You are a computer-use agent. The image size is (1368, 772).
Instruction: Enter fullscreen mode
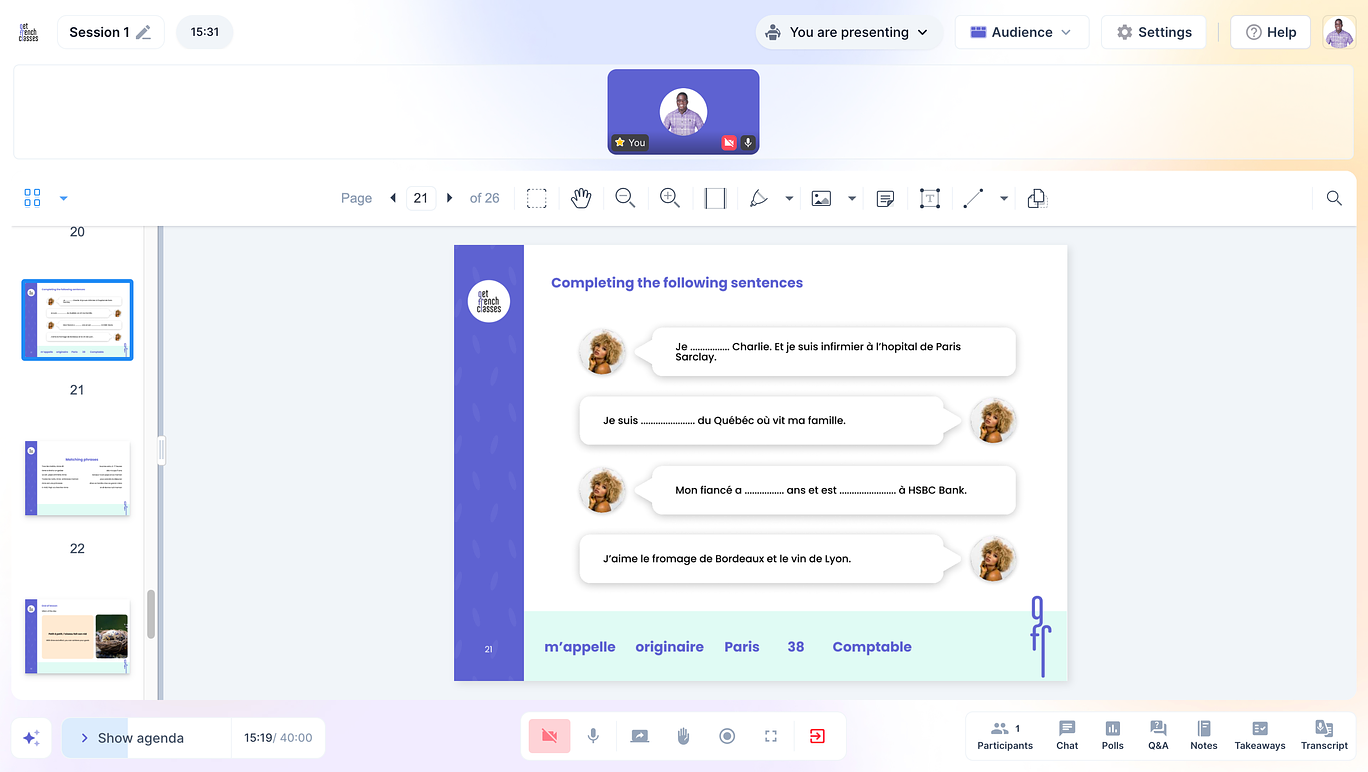click(771, 736)
